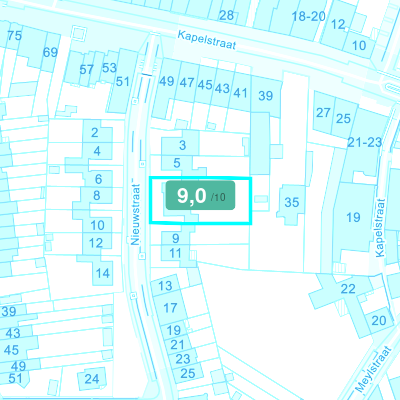Click house number 14 on Nieuwstraat
The height and width of the screenshot is (400, 400).
coord(102,273)
